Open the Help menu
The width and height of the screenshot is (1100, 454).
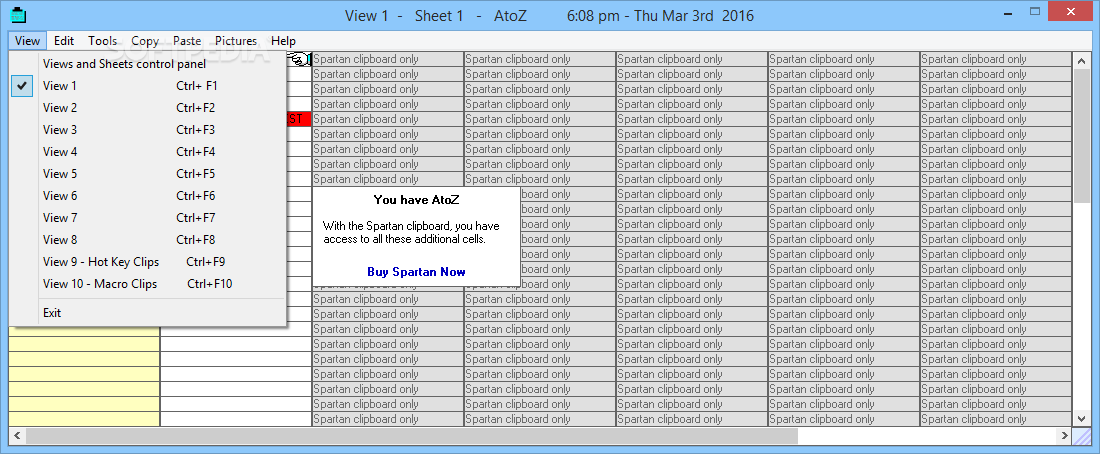[x=283, y=41]
